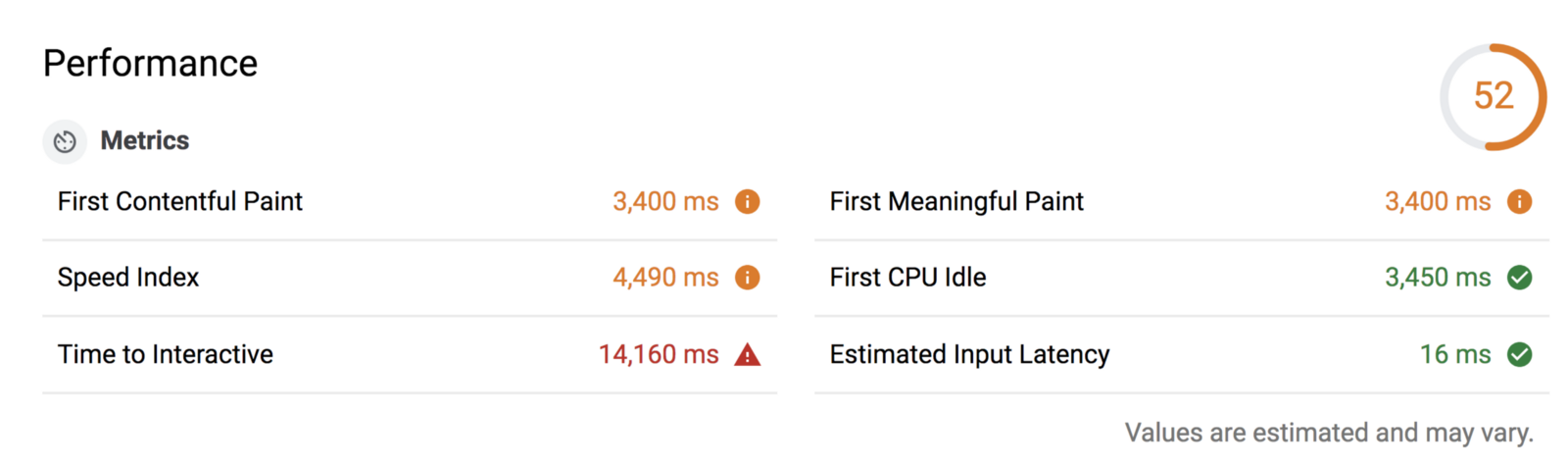Select the 4,490 ms Speed Index value
Image resolution: width=1568 pixels, height=465 pixels.
(x=665, y=278)
